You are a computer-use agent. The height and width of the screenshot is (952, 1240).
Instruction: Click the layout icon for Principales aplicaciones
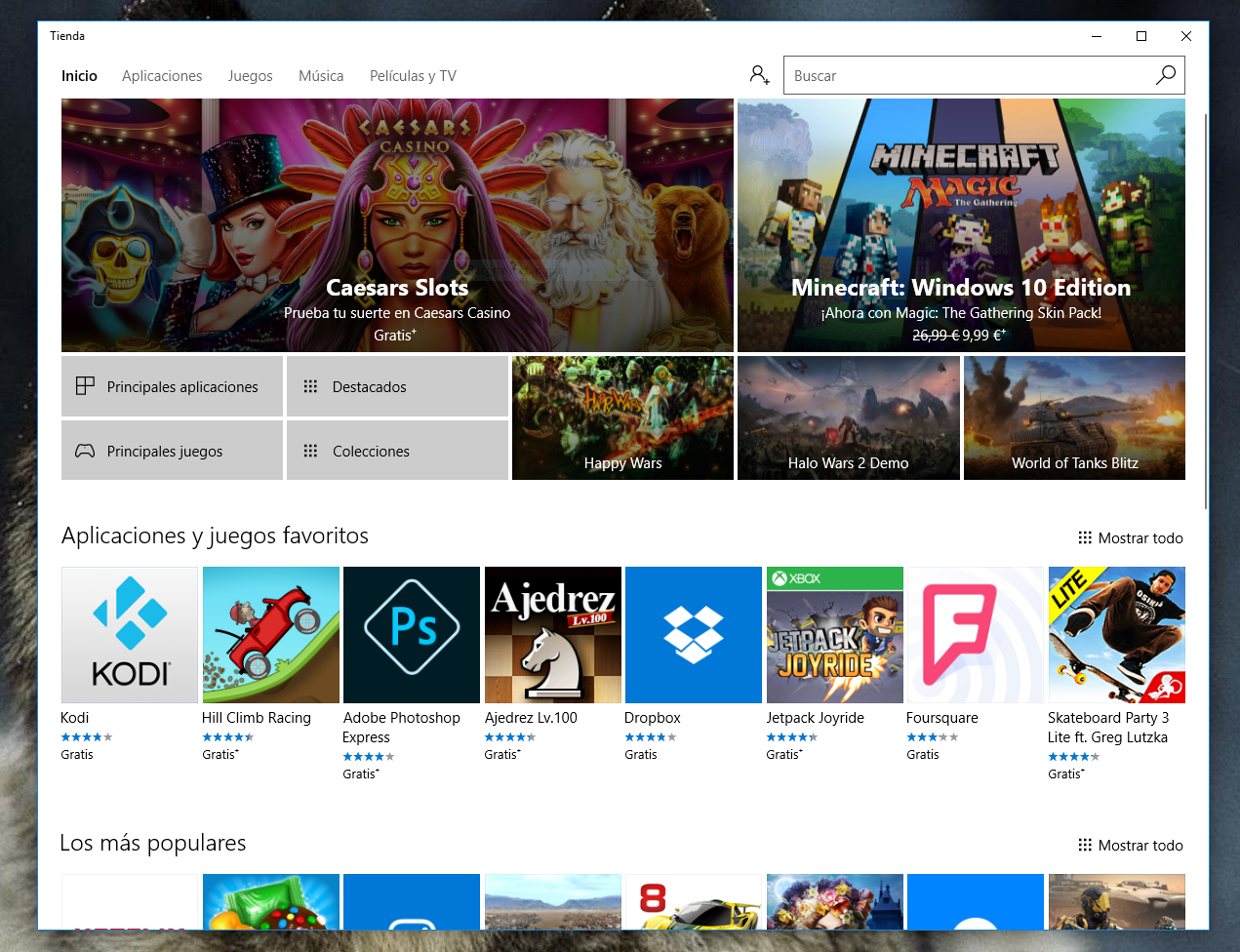[x=86, y=386]
